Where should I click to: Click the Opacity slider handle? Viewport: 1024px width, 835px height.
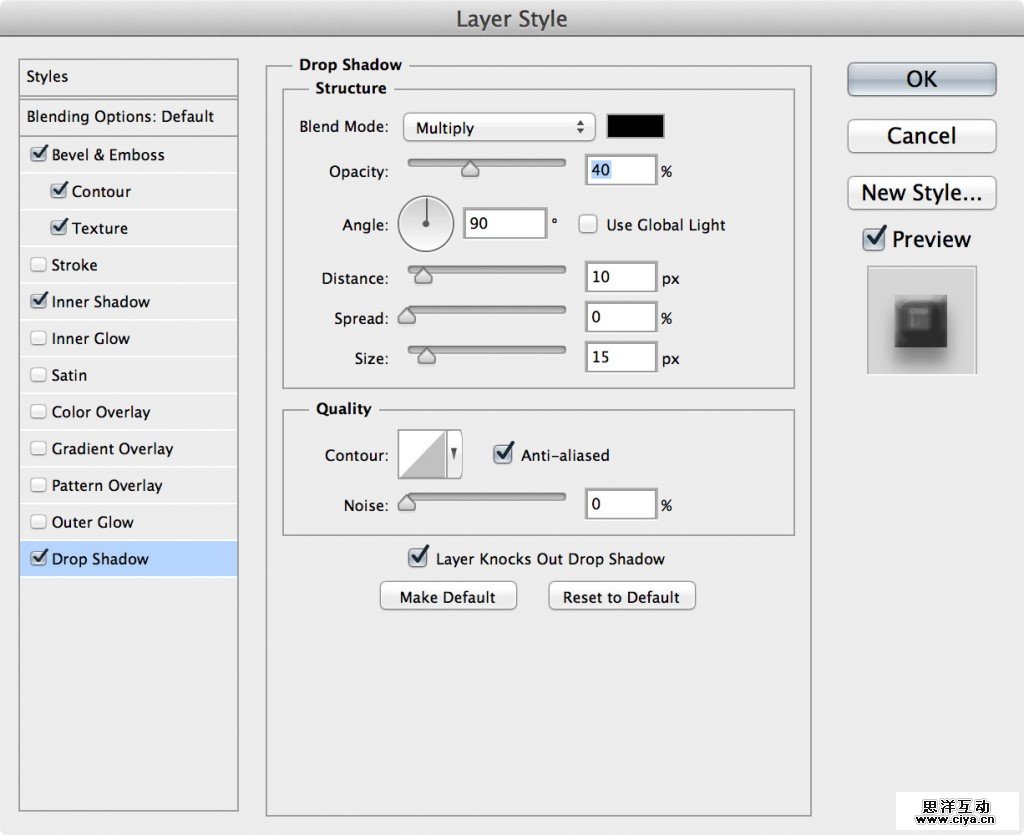click(469, 170)
